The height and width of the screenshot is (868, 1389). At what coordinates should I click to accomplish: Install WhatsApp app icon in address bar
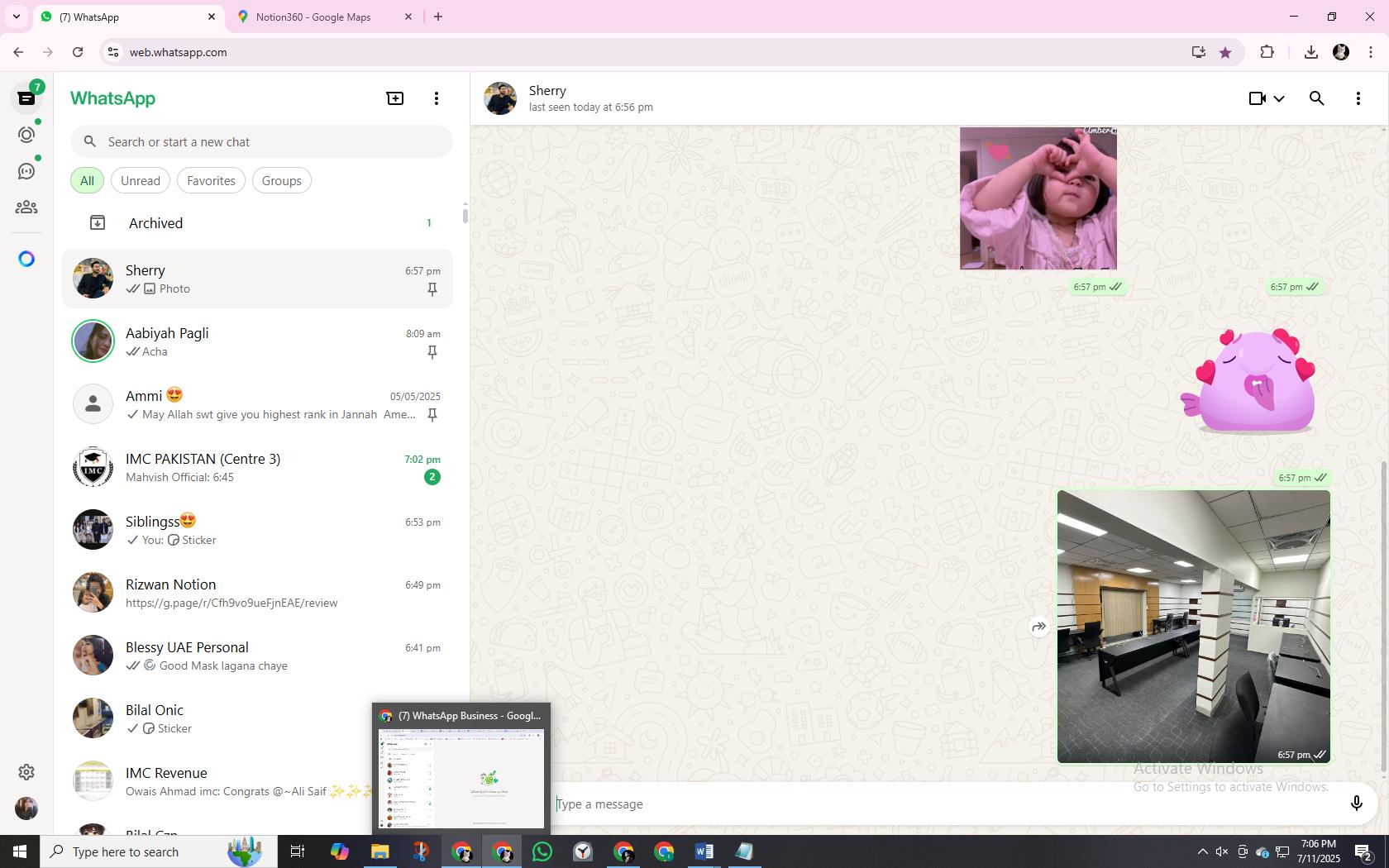click(1198, 52)
